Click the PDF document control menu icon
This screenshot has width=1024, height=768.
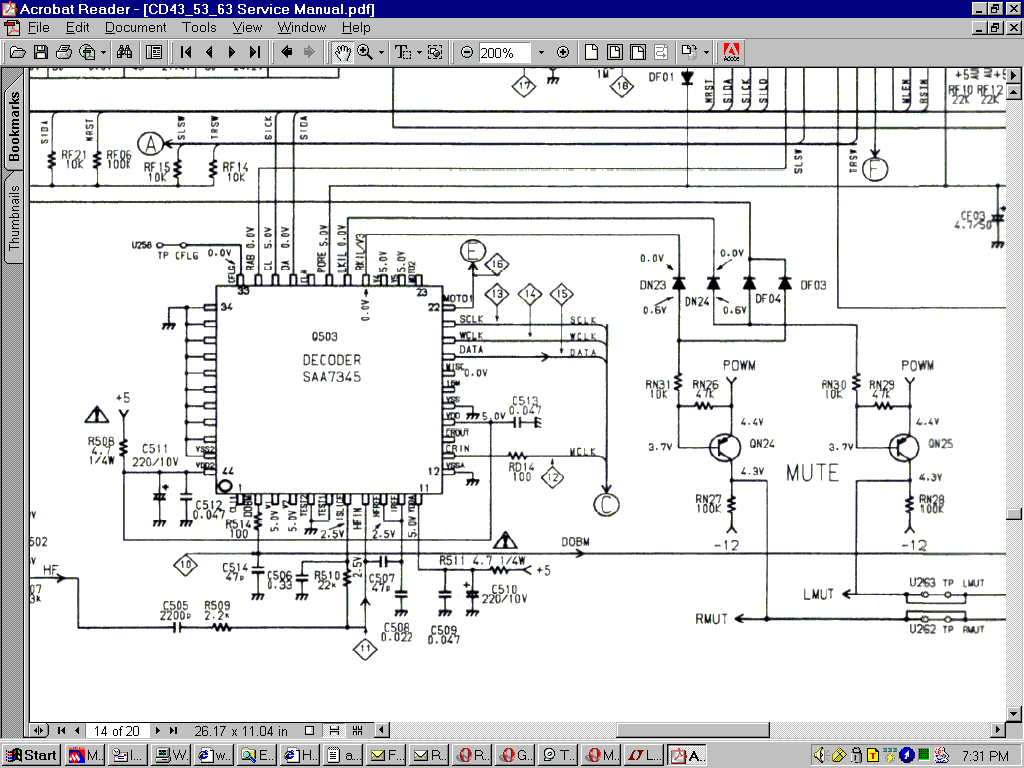point(12,27)
